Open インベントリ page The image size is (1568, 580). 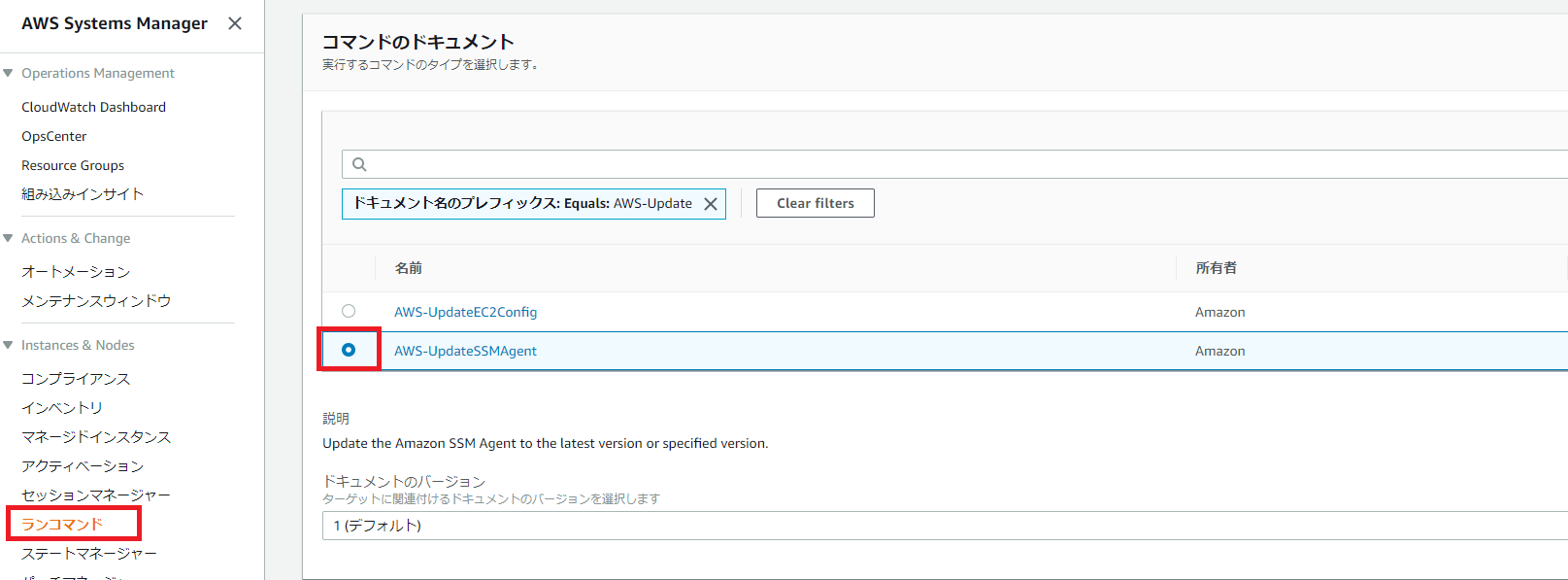pyautogui.click(x=62, y=408)
